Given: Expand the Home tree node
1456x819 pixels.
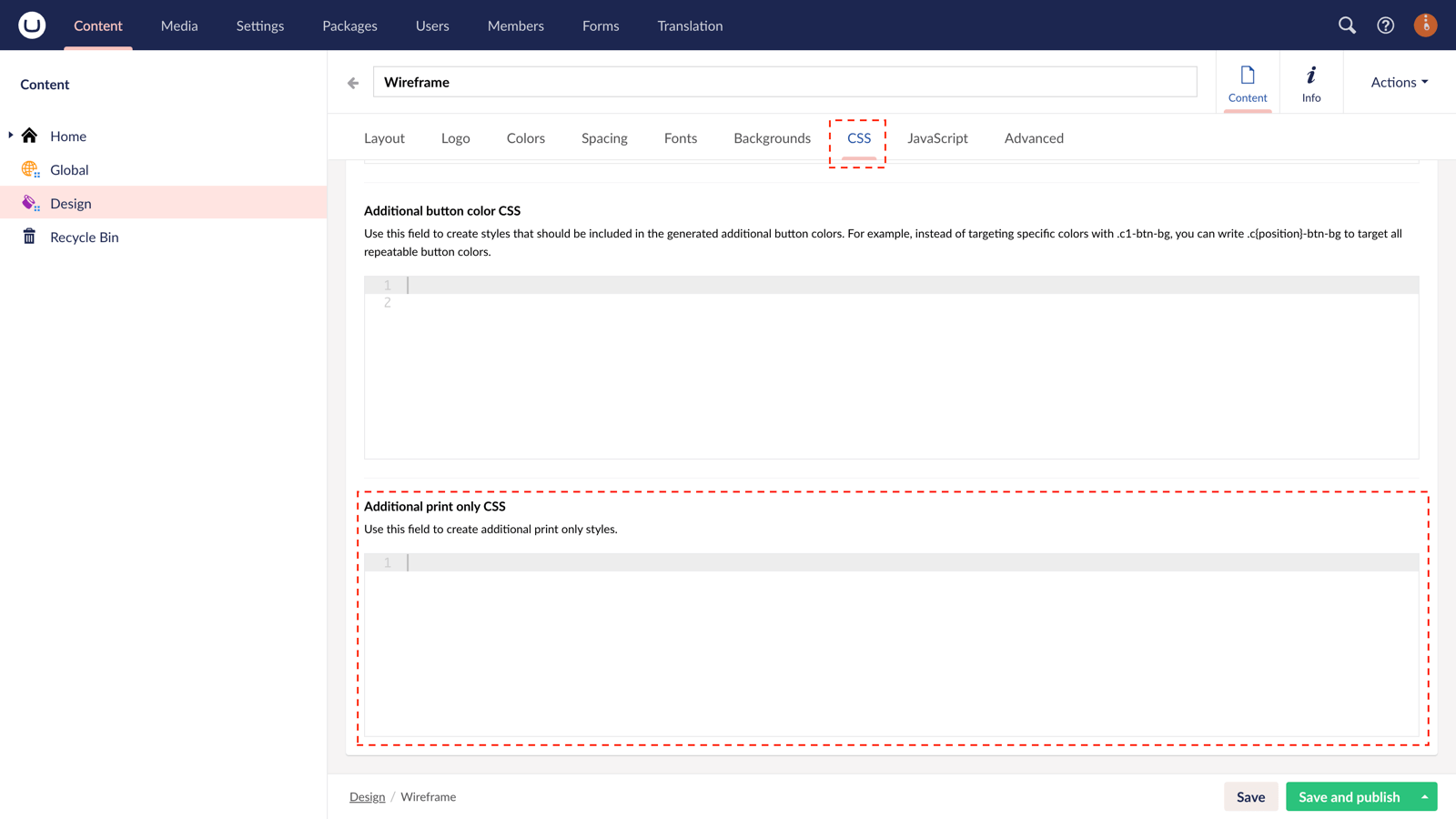Looking at the screenshot, I should coord(11,136).
